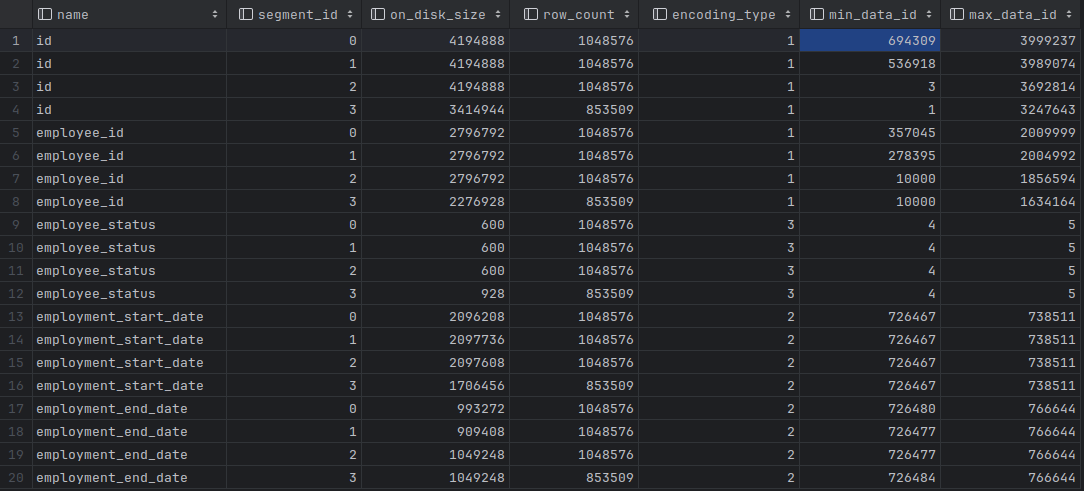Click the column icon beside the name header
The image size is (1084, 491).
point(45,14)
